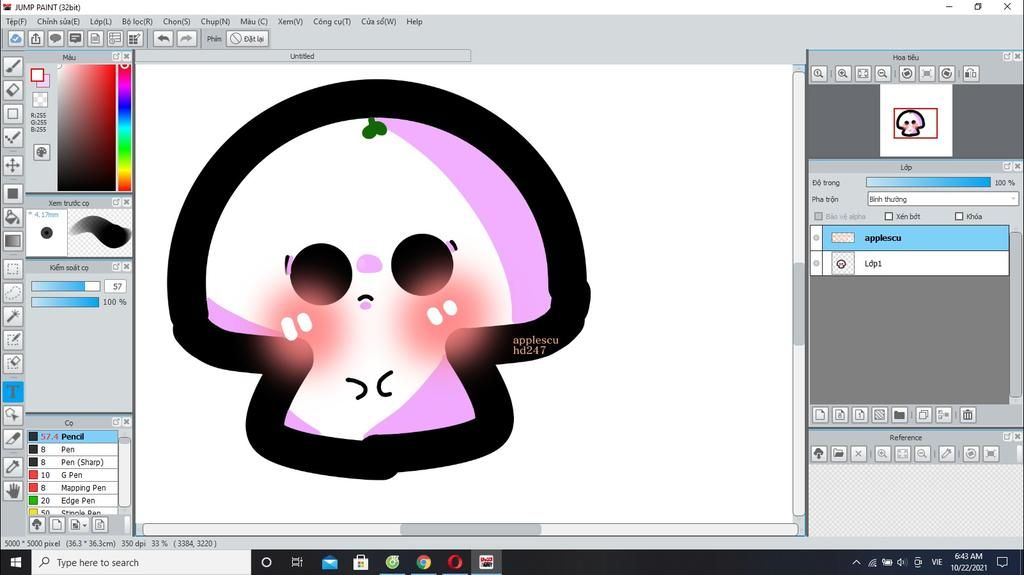Open the Pha trộn blend mode dropdown
The image size is (1024, 575).
(x=942, y=199)
